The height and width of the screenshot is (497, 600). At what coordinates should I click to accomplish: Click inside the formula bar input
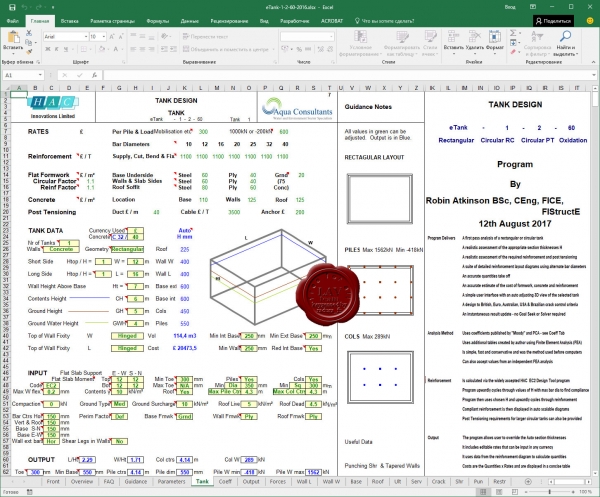[x=346, y=75]
